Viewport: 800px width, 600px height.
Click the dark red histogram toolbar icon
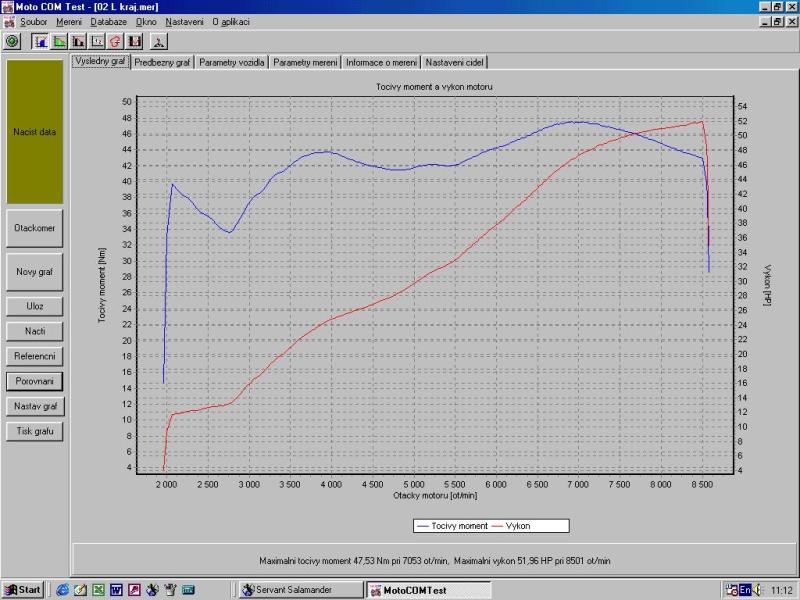coord(79,41)
